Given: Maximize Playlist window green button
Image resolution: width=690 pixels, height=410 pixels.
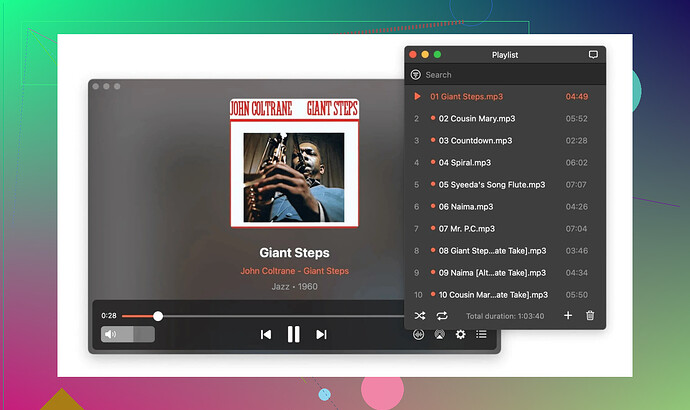Looking at the screenshot, I should (437, 55).
